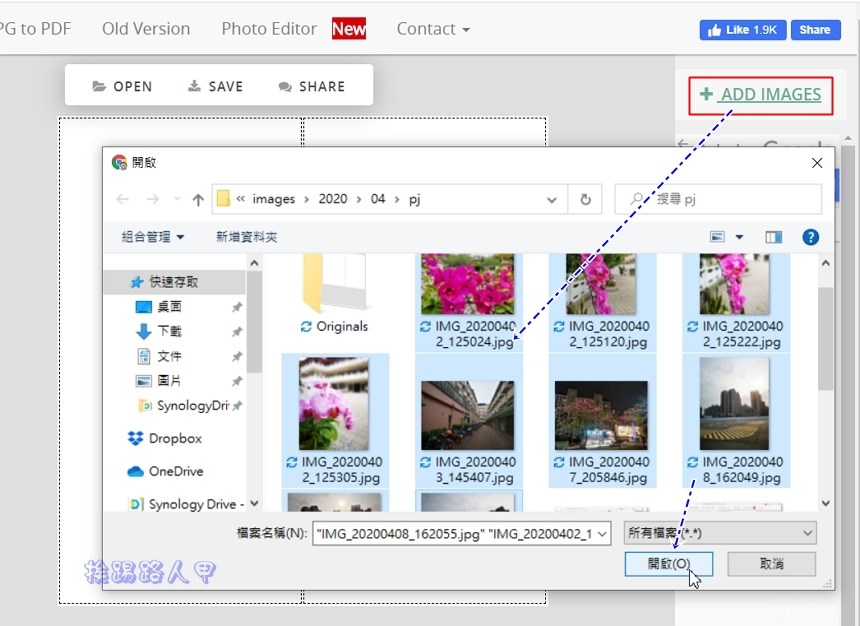Click the 2020 breadcrumb segment
Screen dimensions: 860x626
[x=333, y=199]
